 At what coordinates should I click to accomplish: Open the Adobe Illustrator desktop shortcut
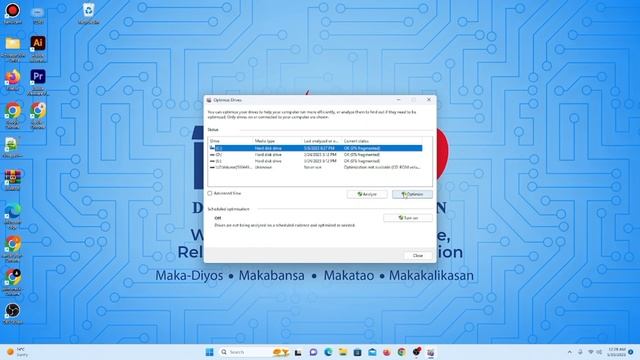(38, 48)
